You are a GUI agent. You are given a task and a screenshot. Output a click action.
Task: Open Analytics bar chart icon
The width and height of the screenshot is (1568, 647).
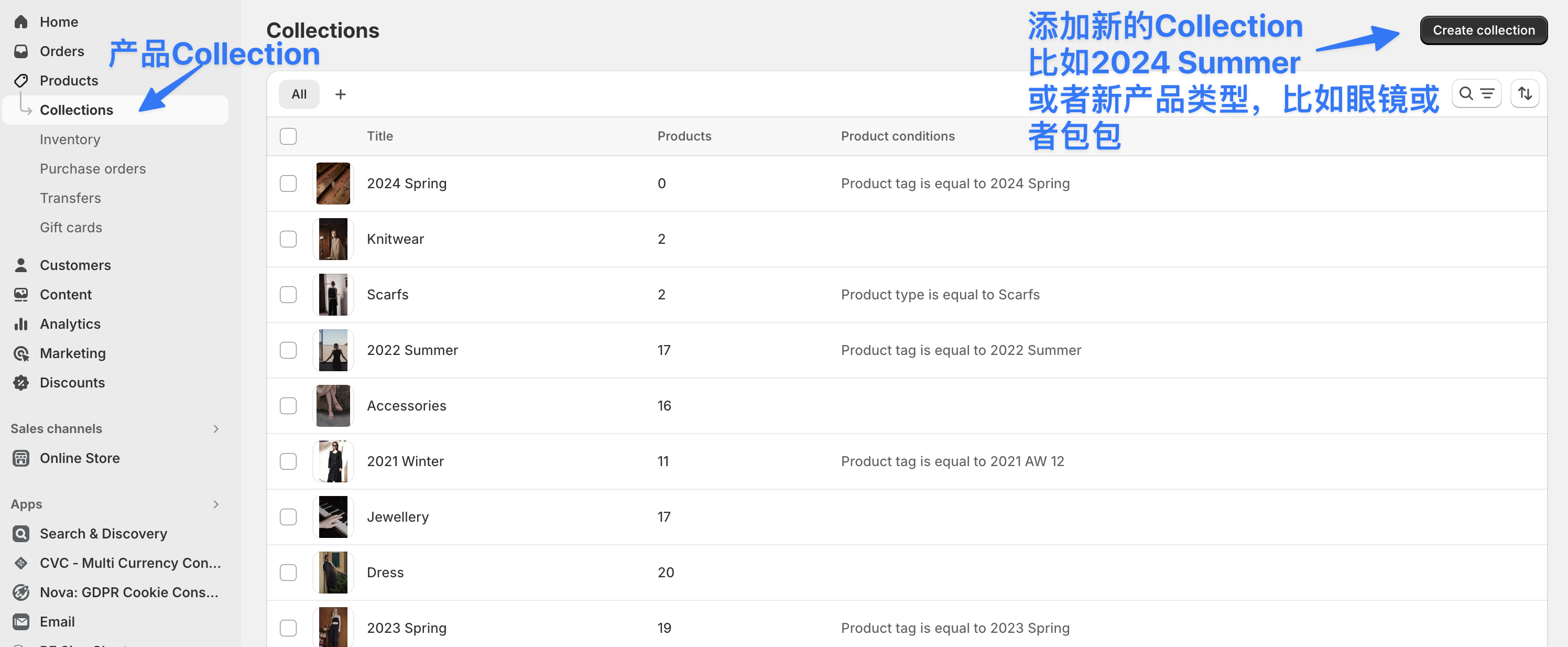pyautogui.click(x=20, y=324)
